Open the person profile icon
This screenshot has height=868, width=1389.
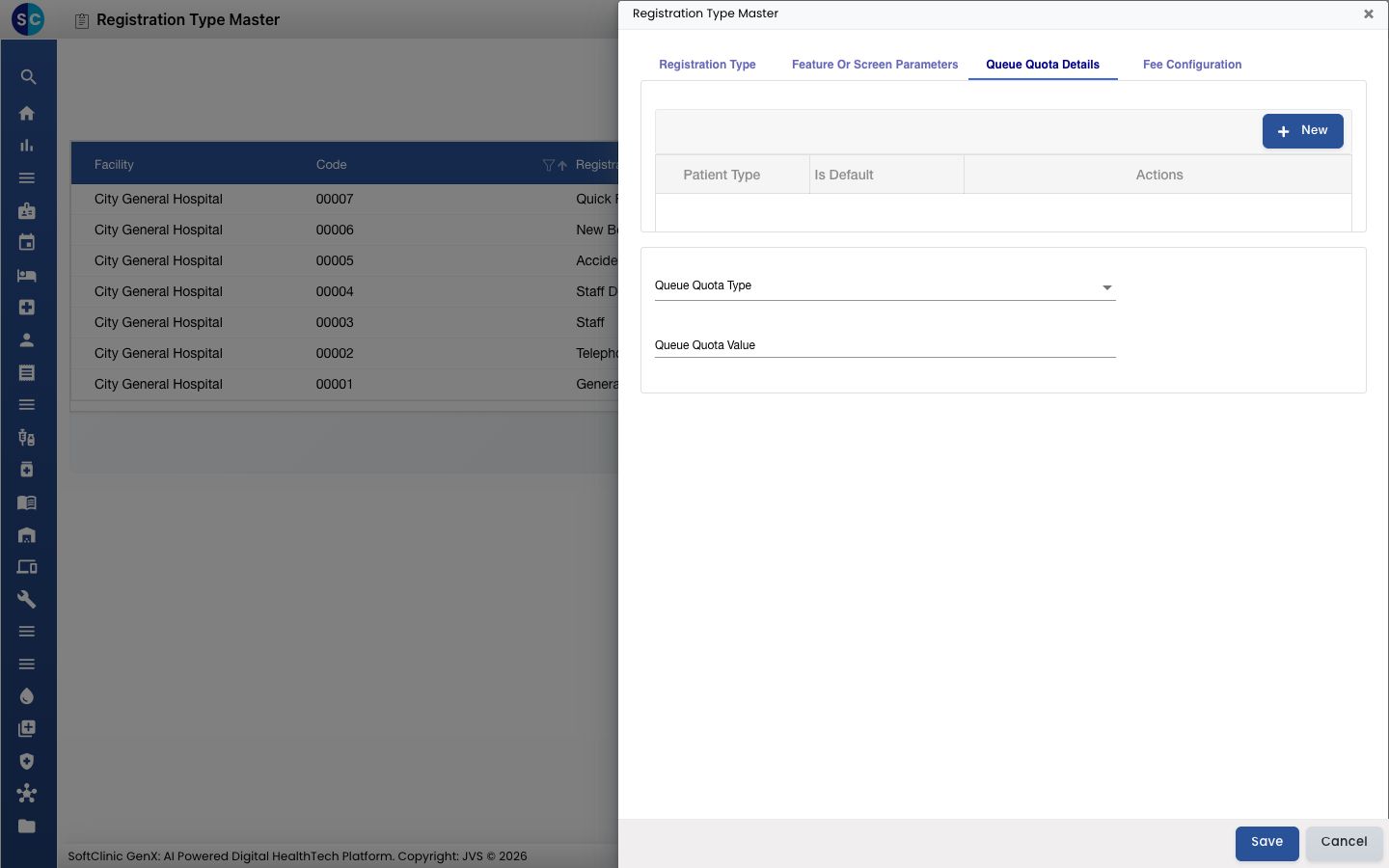coord(27,339)
